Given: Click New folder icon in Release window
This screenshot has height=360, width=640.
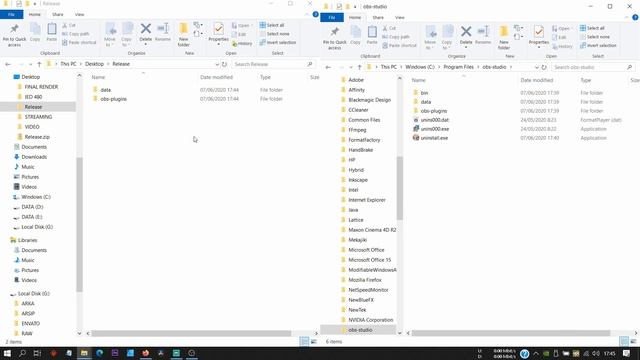Looking at the screenshot, I should 184,34.
